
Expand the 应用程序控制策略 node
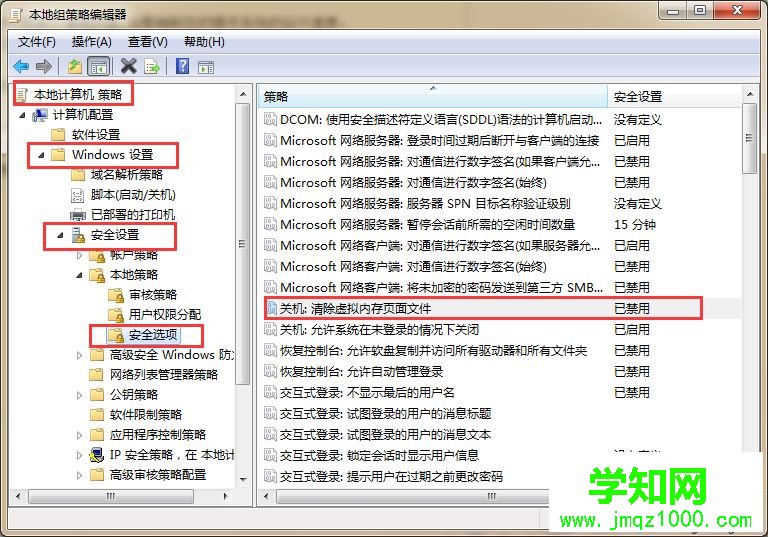[x=80, y=435]
